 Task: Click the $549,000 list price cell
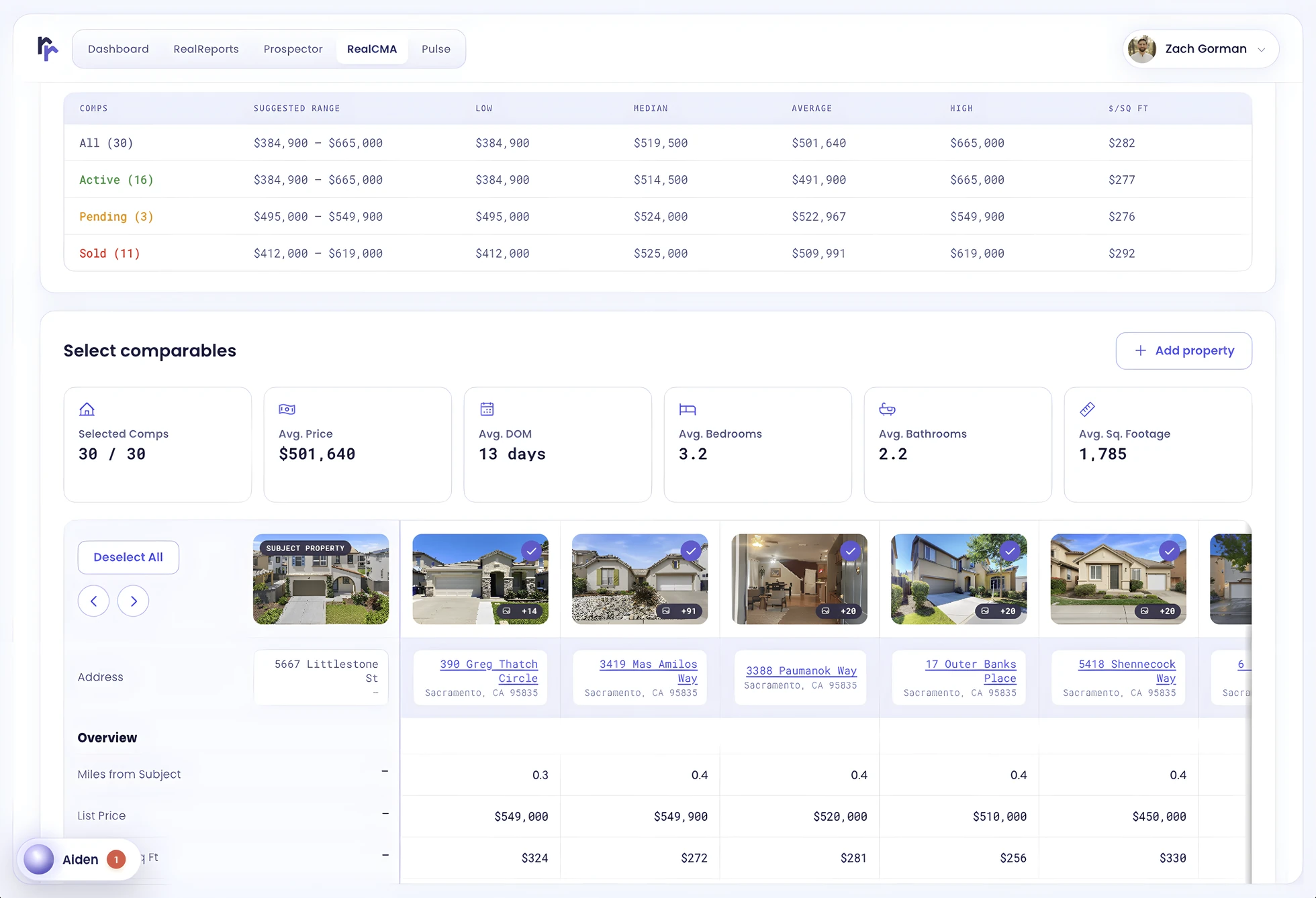point(521,817)
